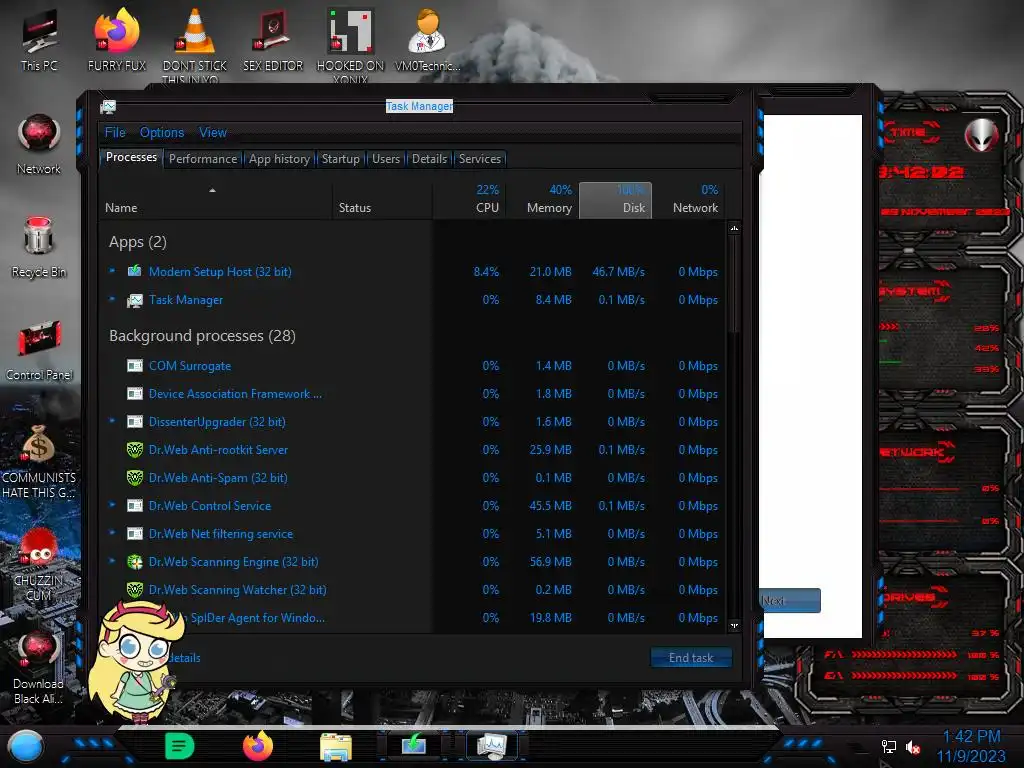Sort by the Disk column header
The image size is (1024, 768).
(615, 200)
